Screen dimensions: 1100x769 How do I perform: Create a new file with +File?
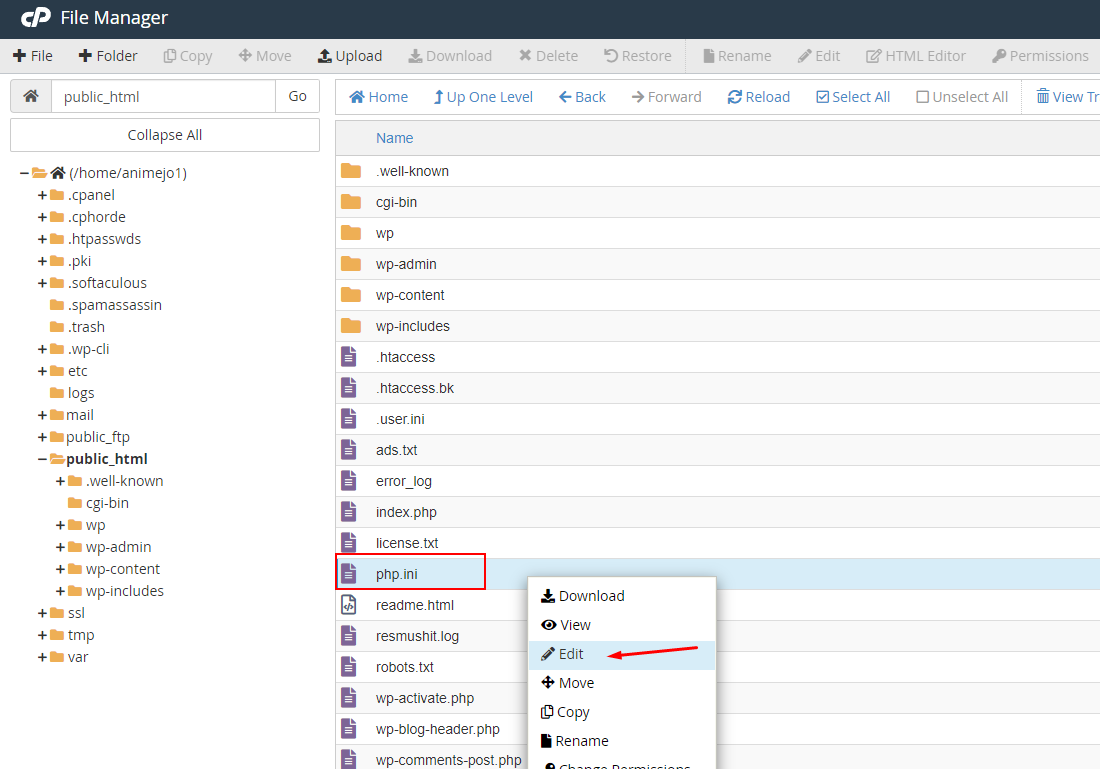(33, 56)
